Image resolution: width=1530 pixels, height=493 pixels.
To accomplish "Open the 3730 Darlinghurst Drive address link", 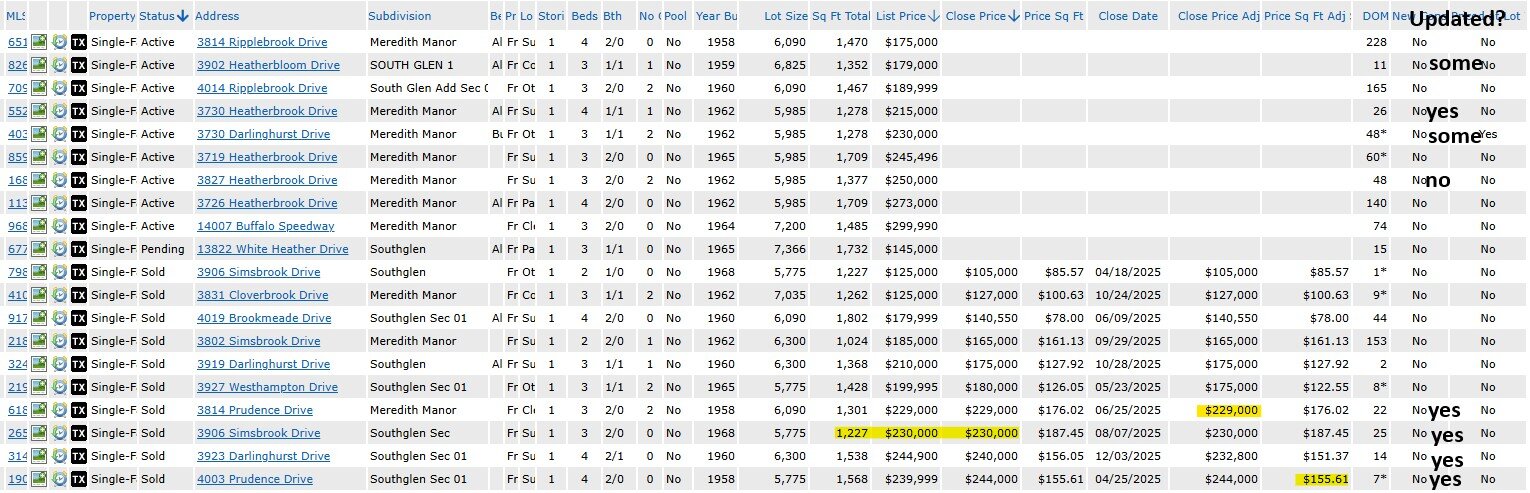I will tap(263, 134).
